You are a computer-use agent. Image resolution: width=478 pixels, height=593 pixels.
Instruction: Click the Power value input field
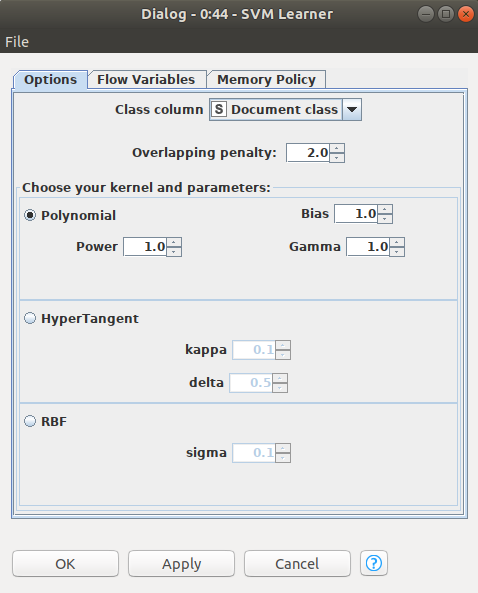pos(145,247)
